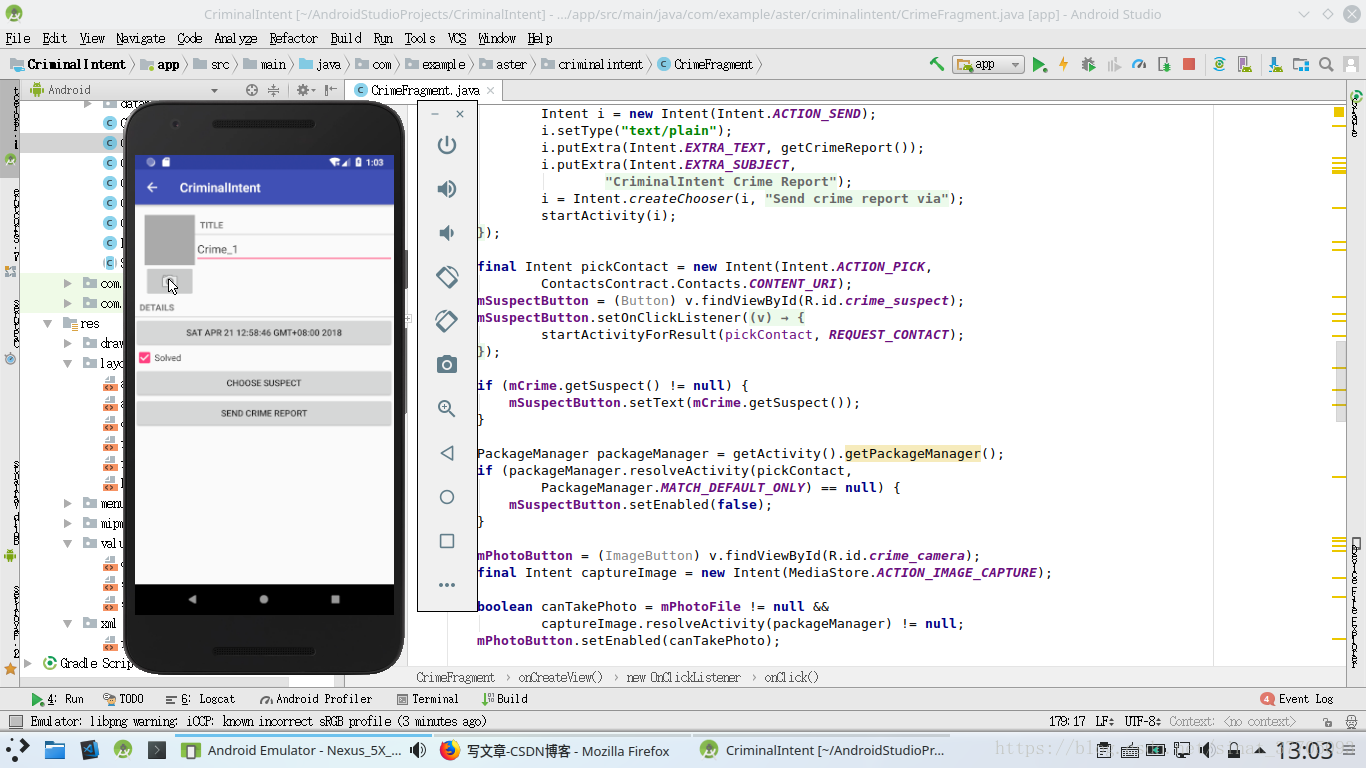Expand the mipm... folder under res
The width and height of the screenshot is (1366, 768).
[x=68, y=523]
